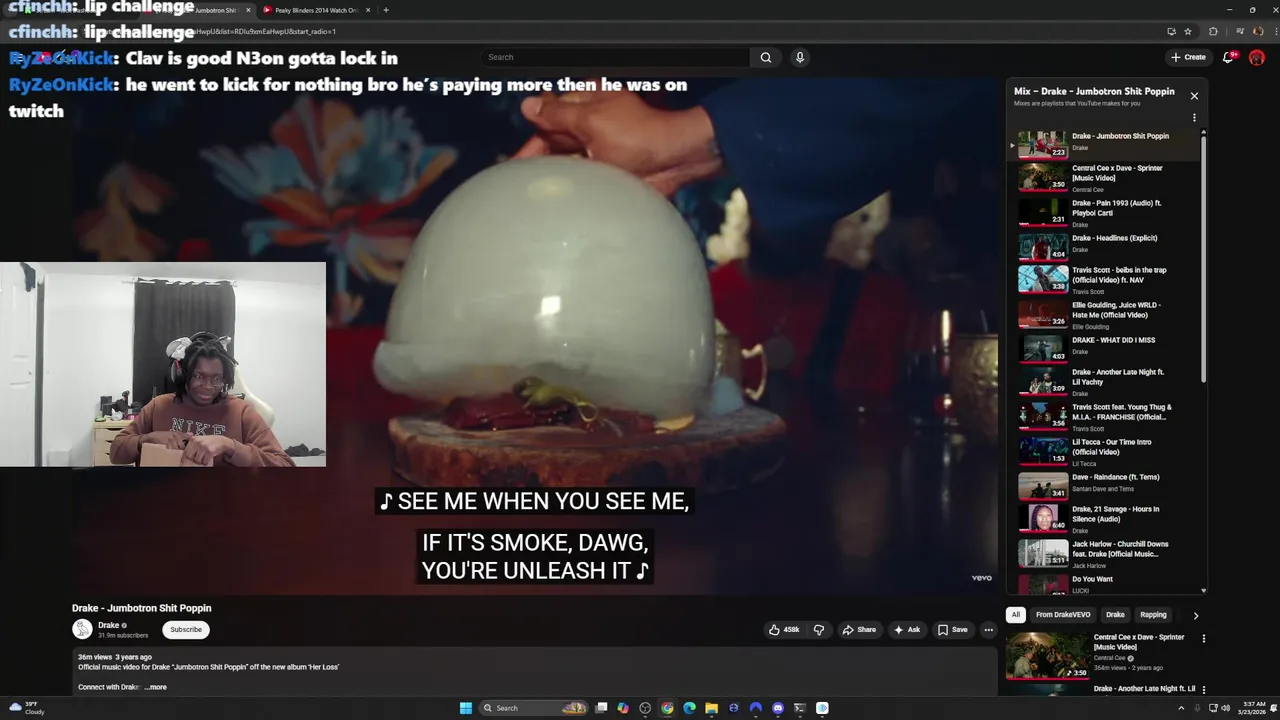Open Microsoft Edge from taskbar

(x=689, y=708)
